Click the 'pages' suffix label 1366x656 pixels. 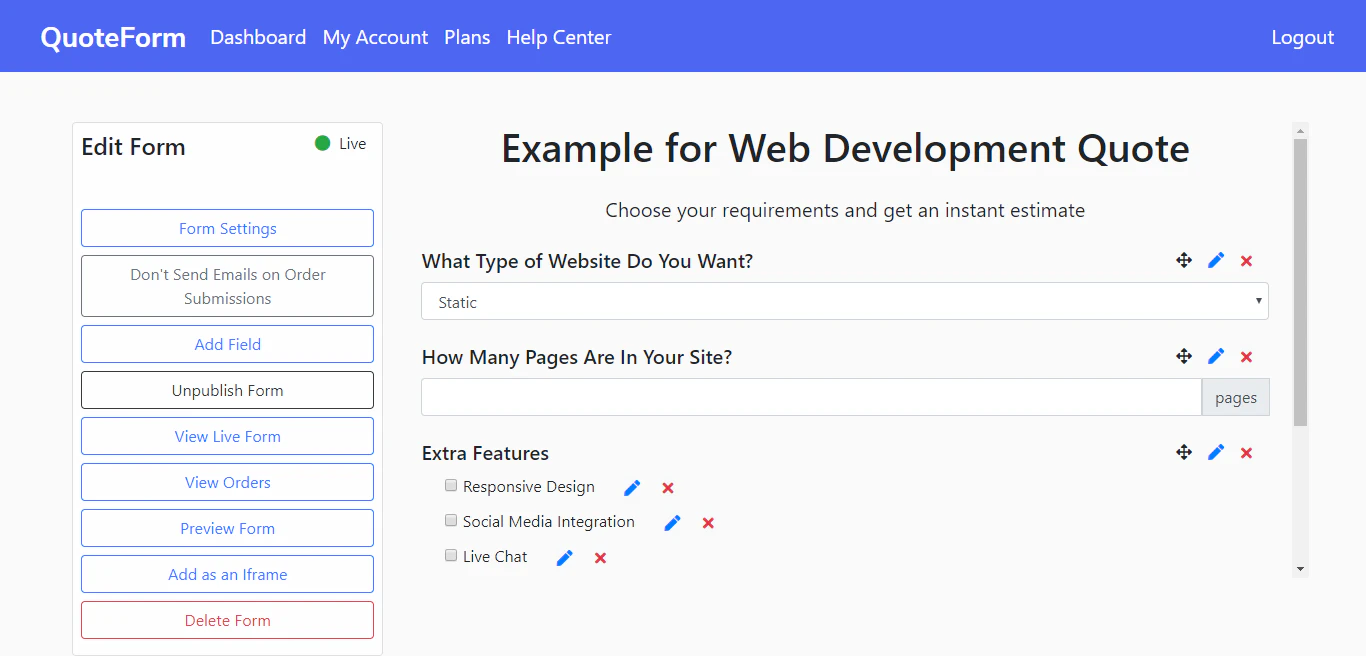click(x=1236, y=397)
